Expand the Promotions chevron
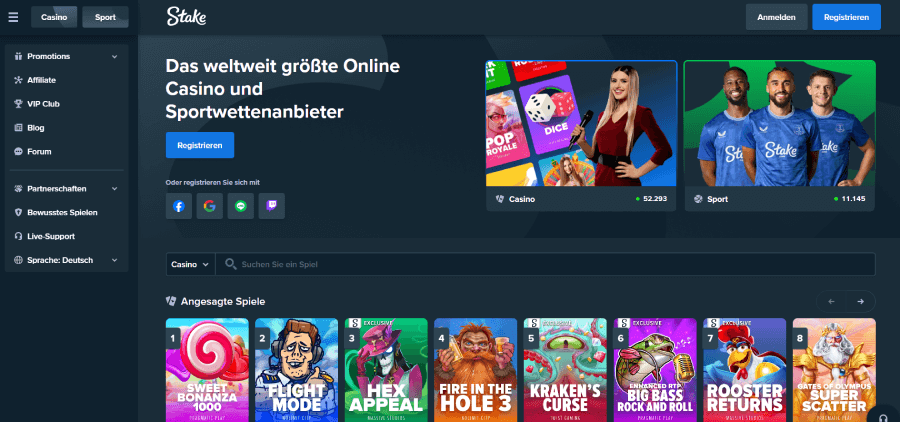 click(x=114, y=57)
